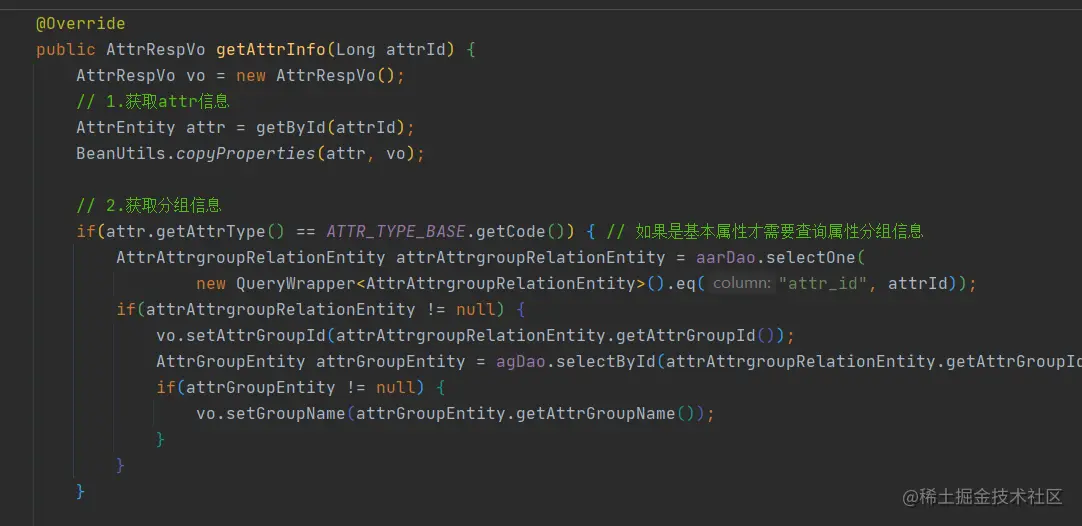Click QueryWrapper in the new expression
This screenshot has height=526, width=1082.
pos(296,284)
